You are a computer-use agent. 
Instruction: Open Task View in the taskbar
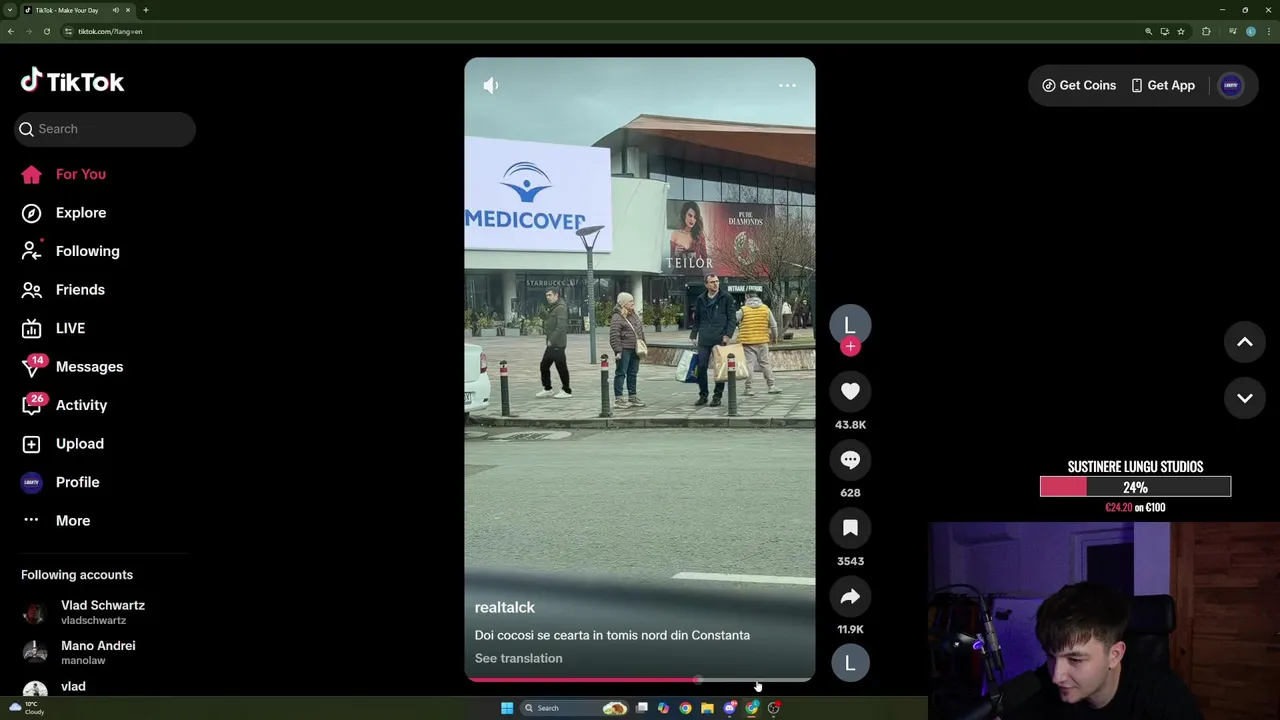click(641, 708)
